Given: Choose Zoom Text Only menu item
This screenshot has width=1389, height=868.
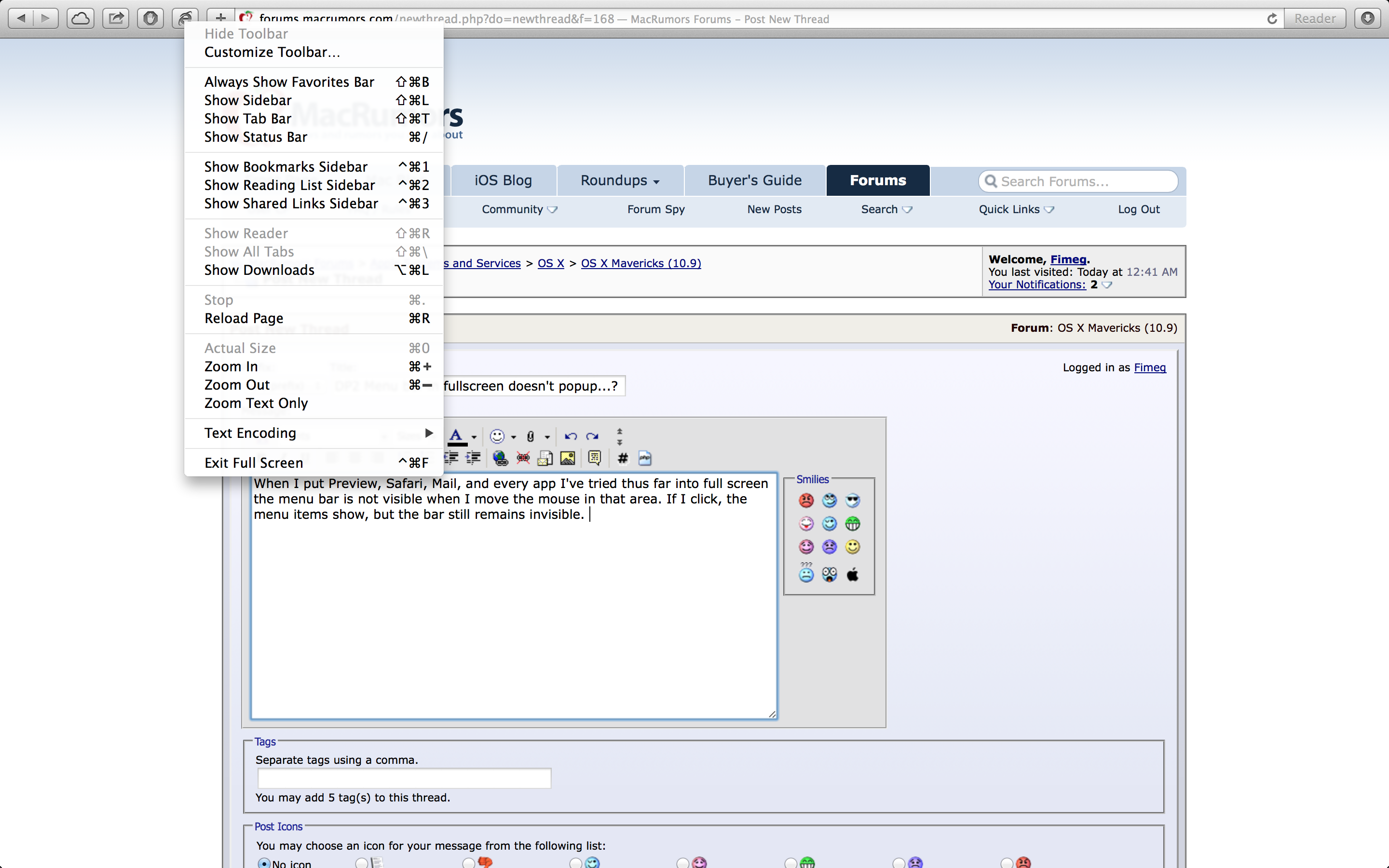Looking at the screenshot, I should coord(314,404).
